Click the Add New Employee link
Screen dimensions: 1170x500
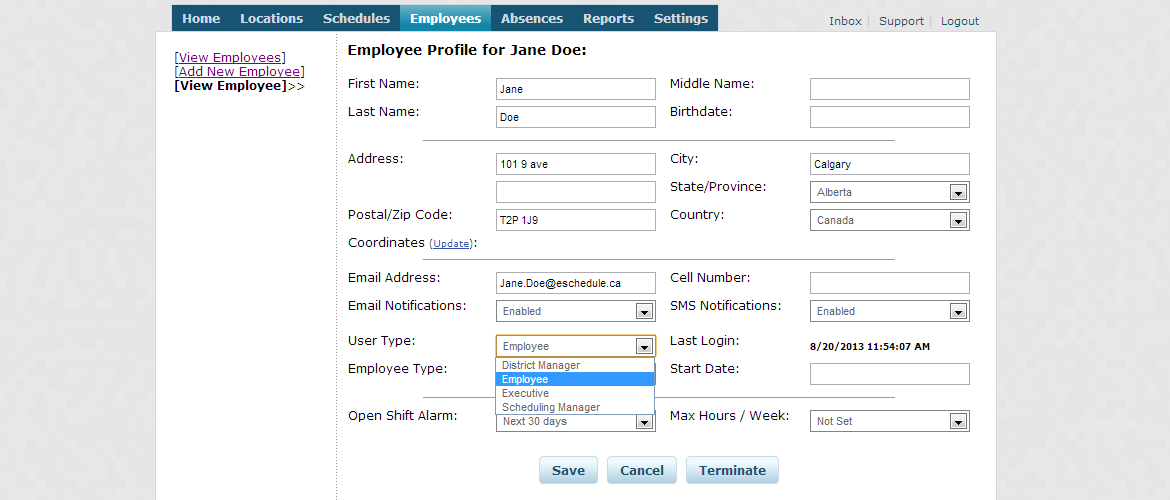(x=239, y=72)
